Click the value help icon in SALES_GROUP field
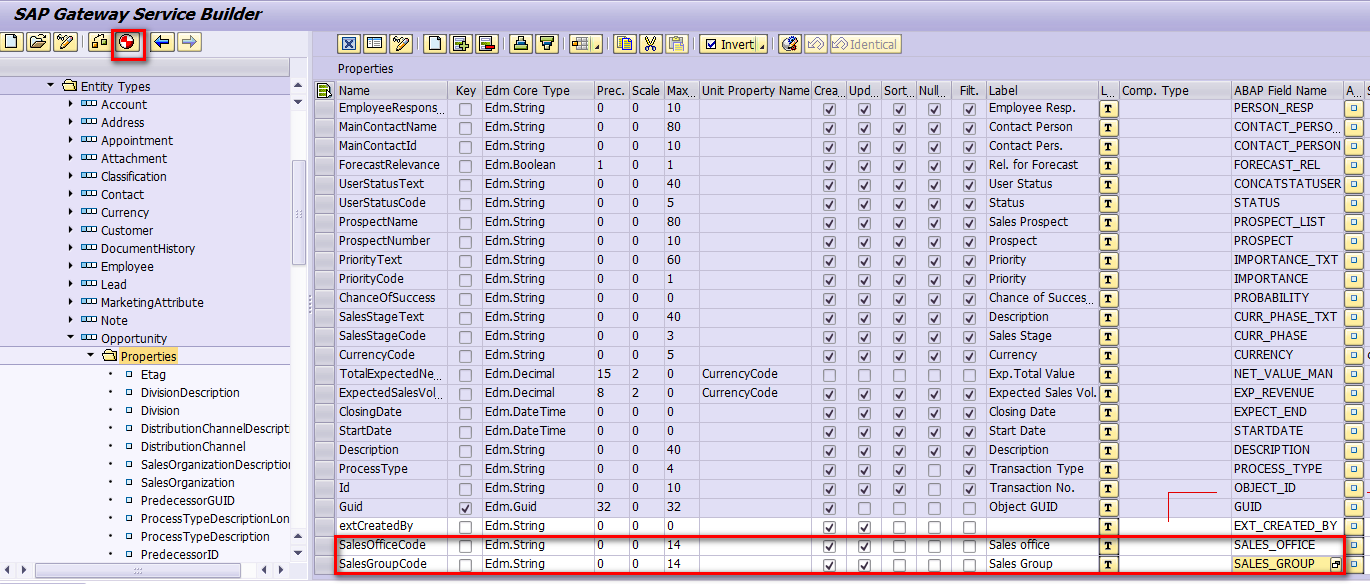Viewport: 1370px width, 584px height. [1335, 564]
